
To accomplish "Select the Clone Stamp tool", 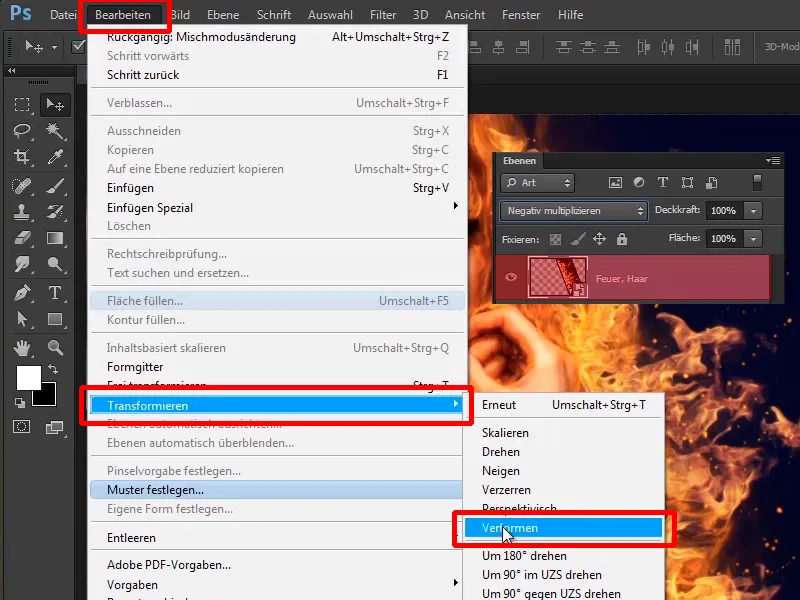I will [22, 212].
